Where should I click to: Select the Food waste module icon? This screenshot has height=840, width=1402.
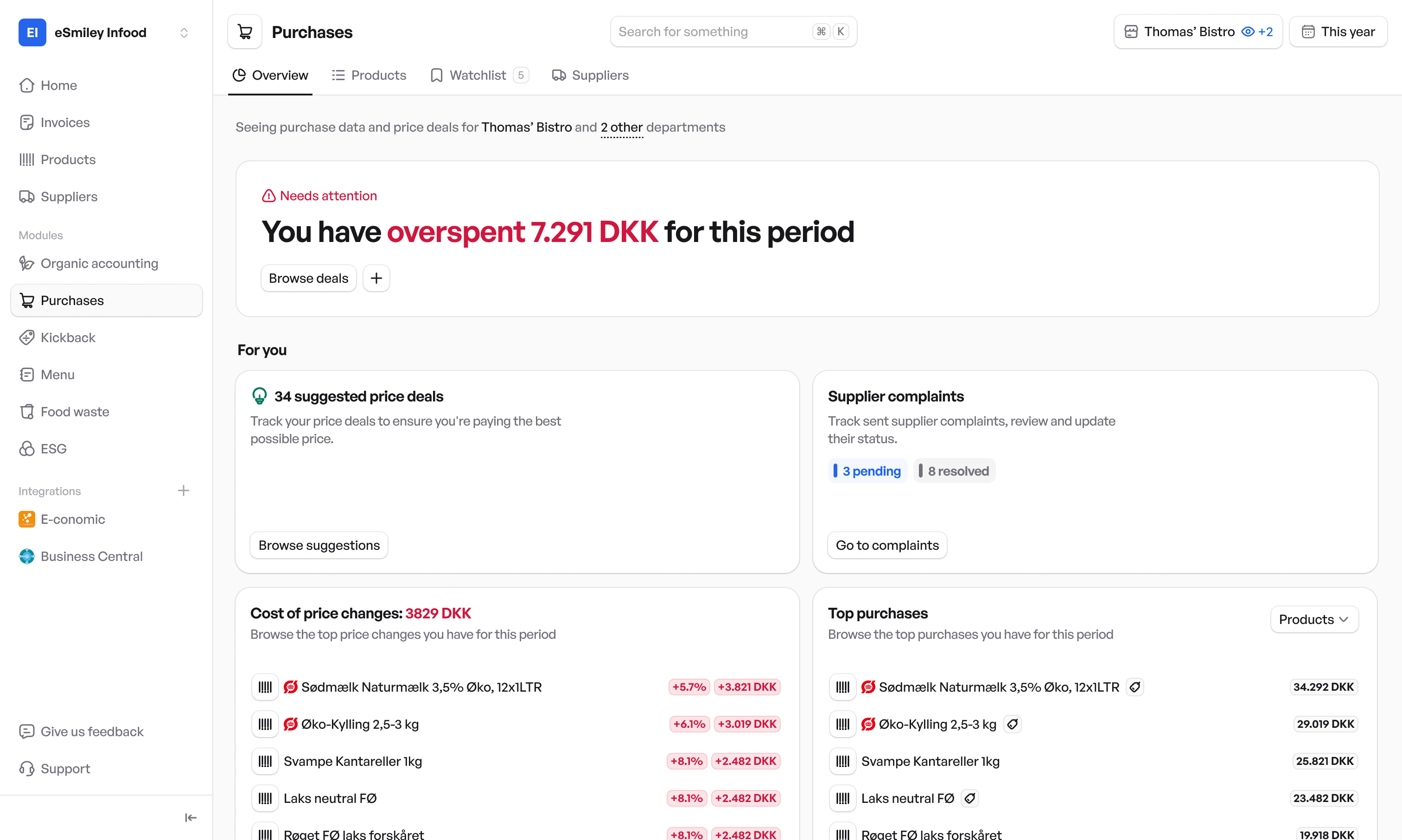[x=27, y=412]
